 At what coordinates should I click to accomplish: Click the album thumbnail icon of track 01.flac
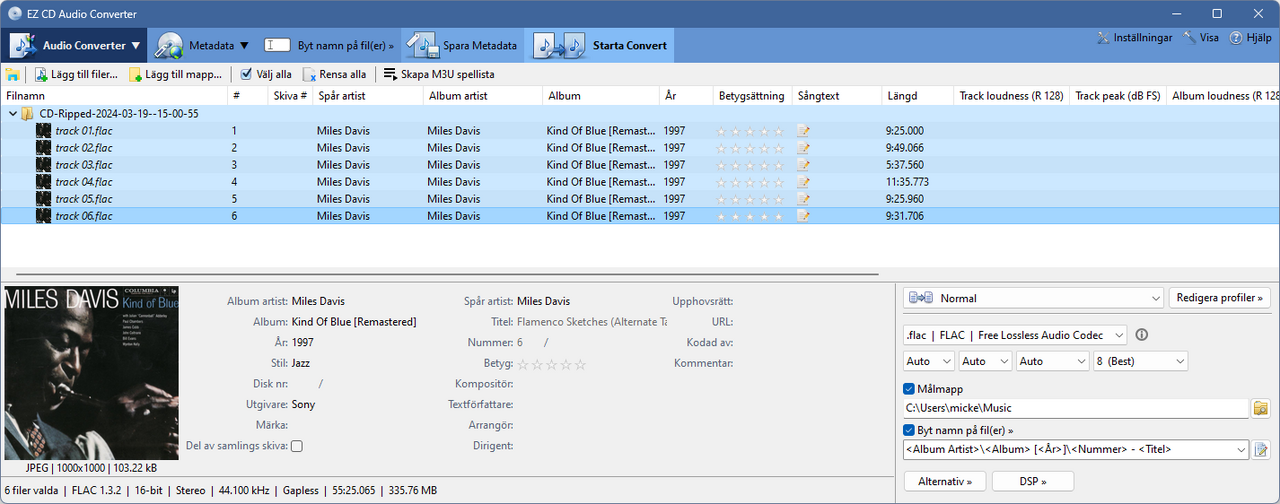point(43,131)
